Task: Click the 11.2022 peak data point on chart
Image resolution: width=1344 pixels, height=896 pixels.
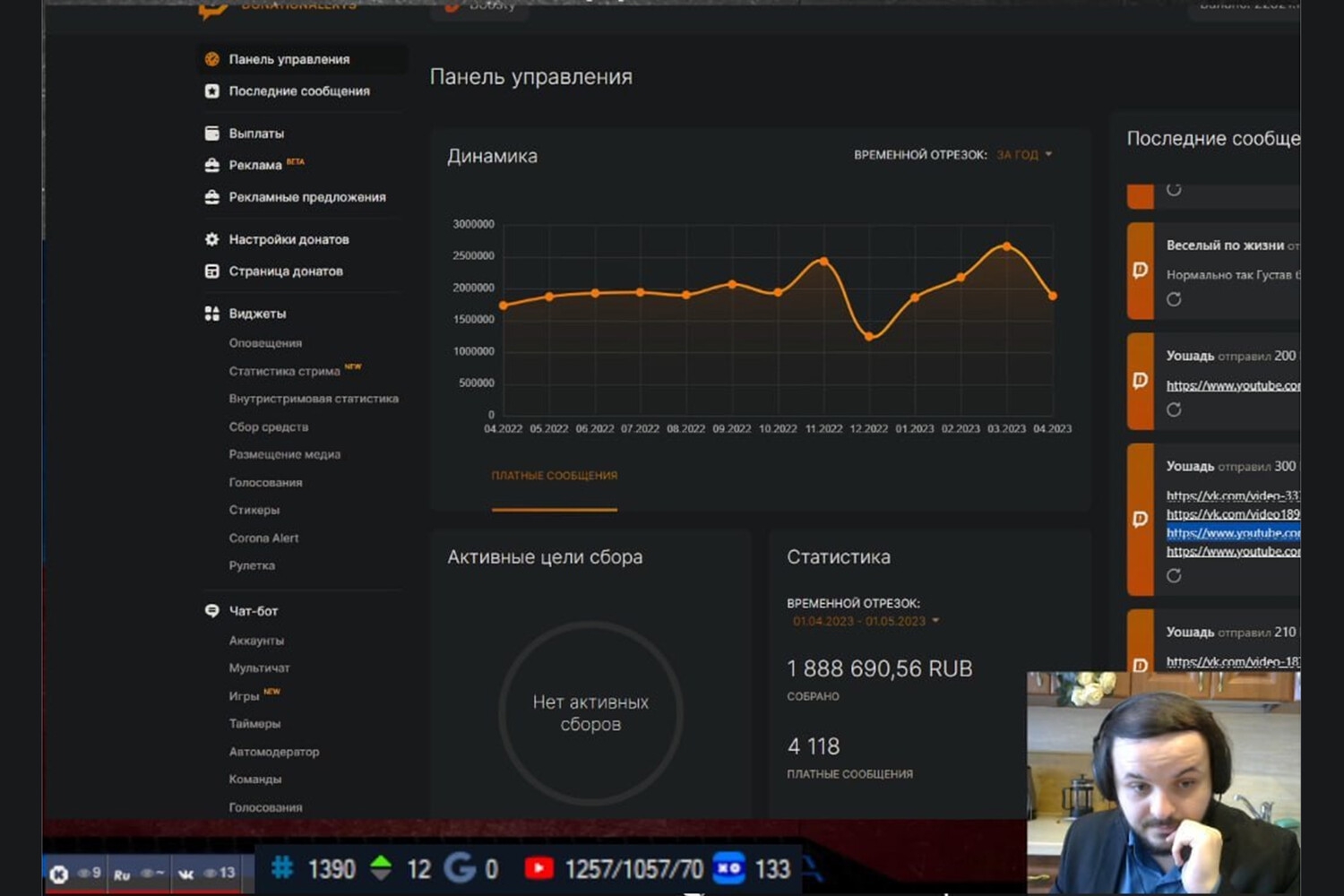Action: coord(823,262)
